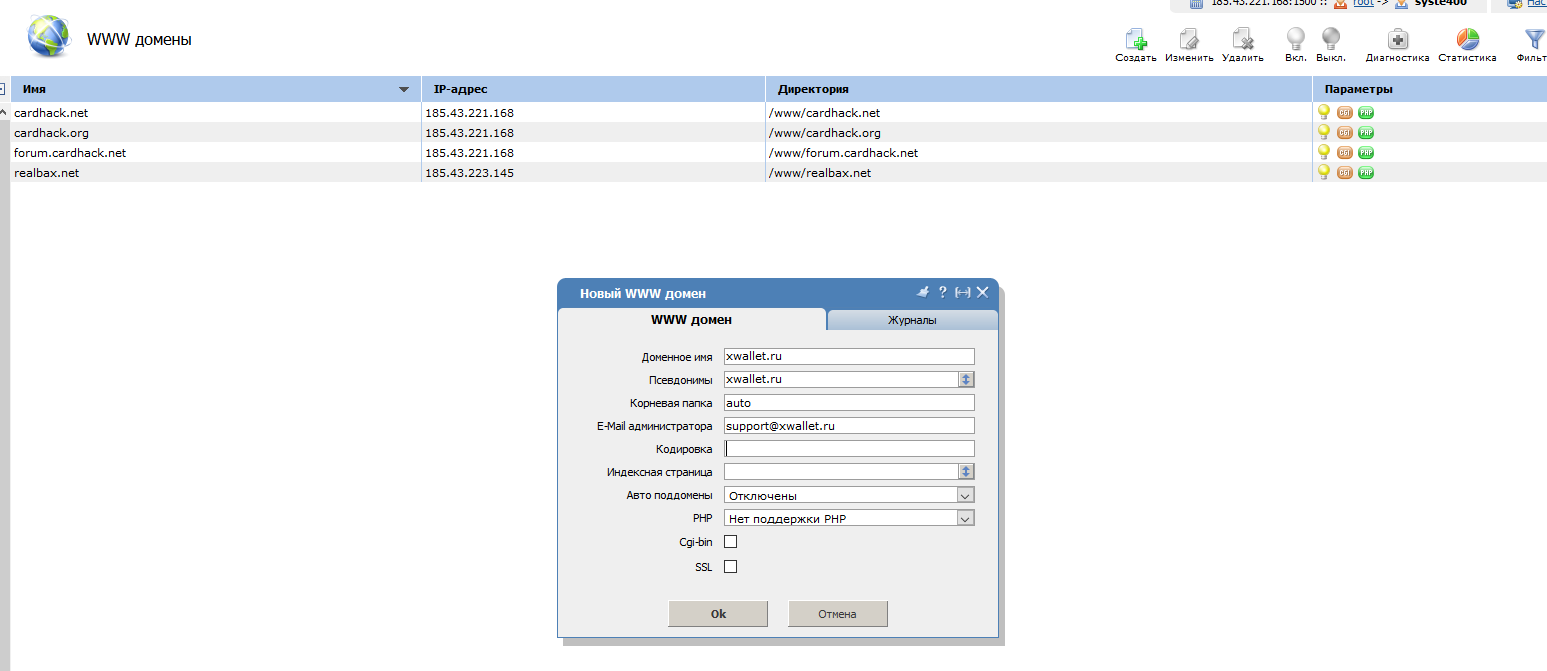Click the CGI icon in forum.cardhack.net row
This screenshot has width=1547, height=671.
[x=1345, y=153]
